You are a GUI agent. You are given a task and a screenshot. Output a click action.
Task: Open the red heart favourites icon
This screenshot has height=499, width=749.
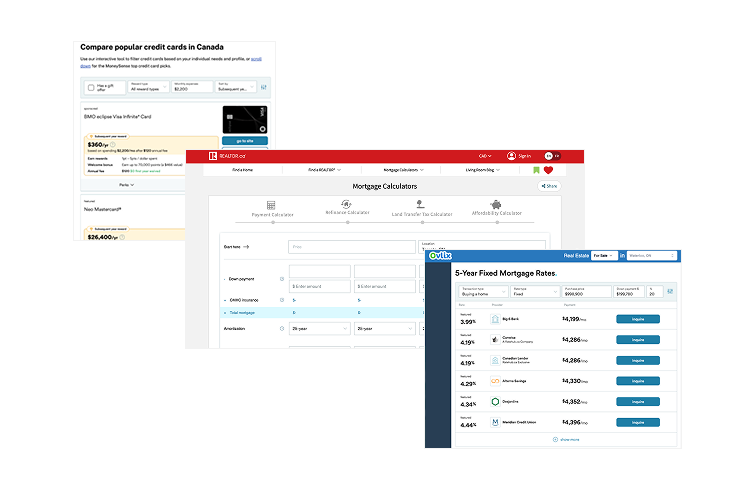click(548, 170)
